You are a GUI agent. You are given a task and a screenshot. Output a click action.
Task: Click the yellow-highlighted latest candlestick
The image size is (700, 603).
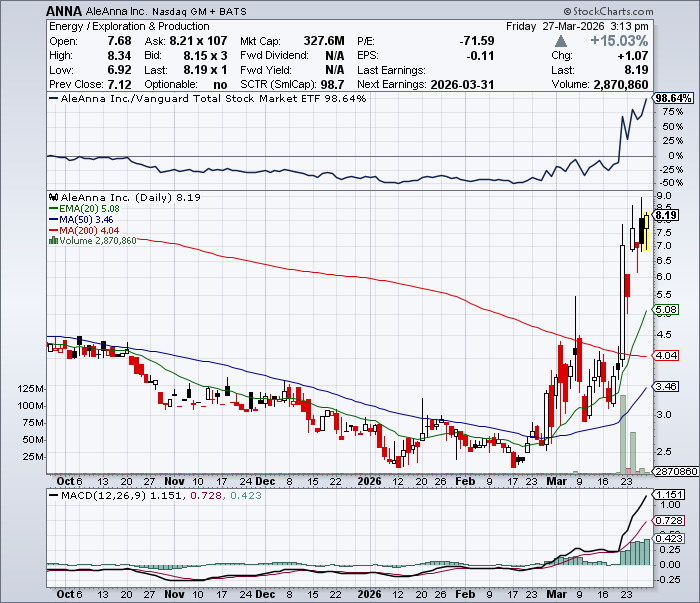pos(646,230)
